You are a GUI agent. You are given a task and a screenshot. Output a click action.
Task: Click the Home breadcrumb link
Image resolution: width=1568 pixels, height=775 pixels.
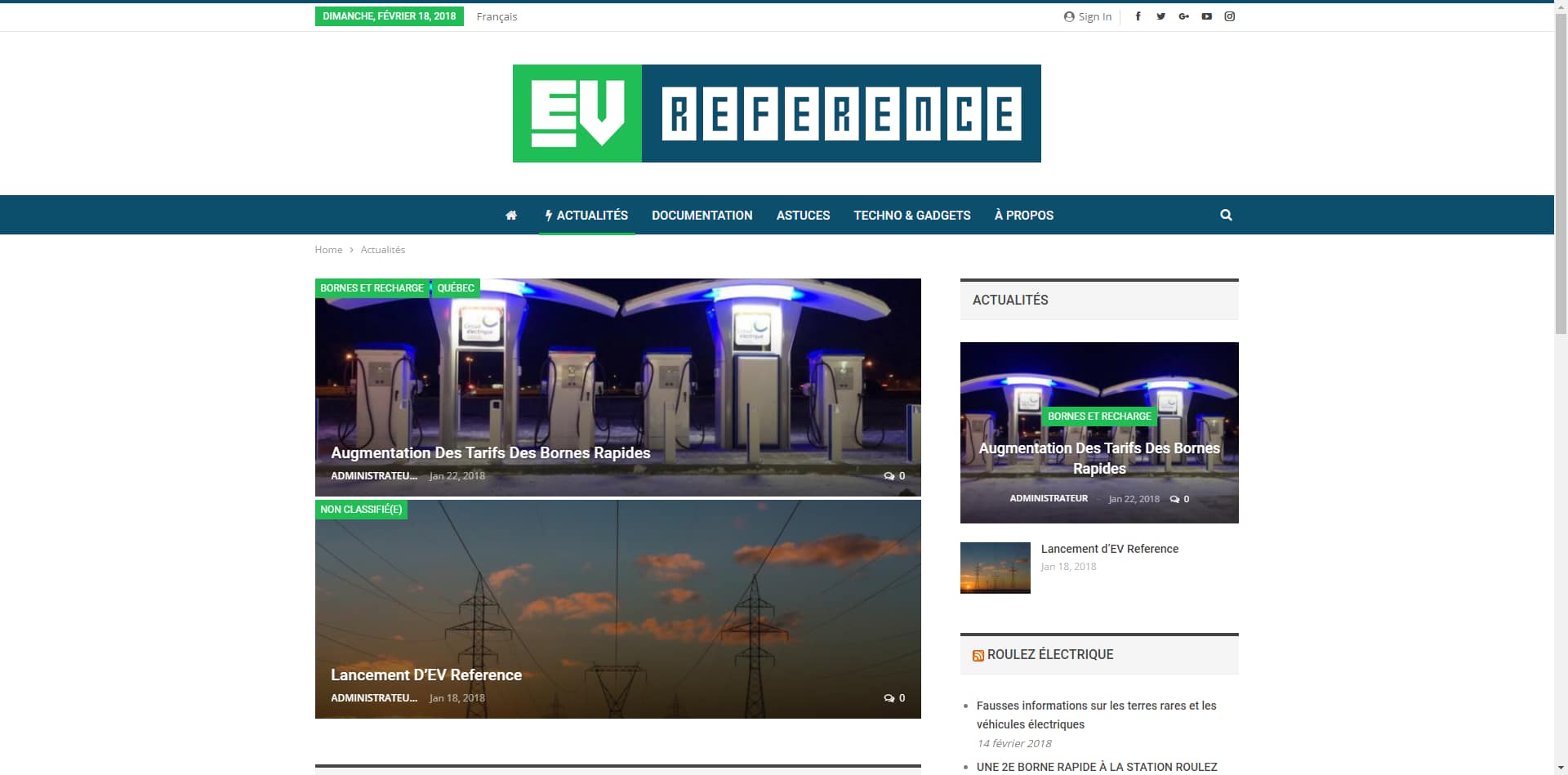click(x=328, y=250)
